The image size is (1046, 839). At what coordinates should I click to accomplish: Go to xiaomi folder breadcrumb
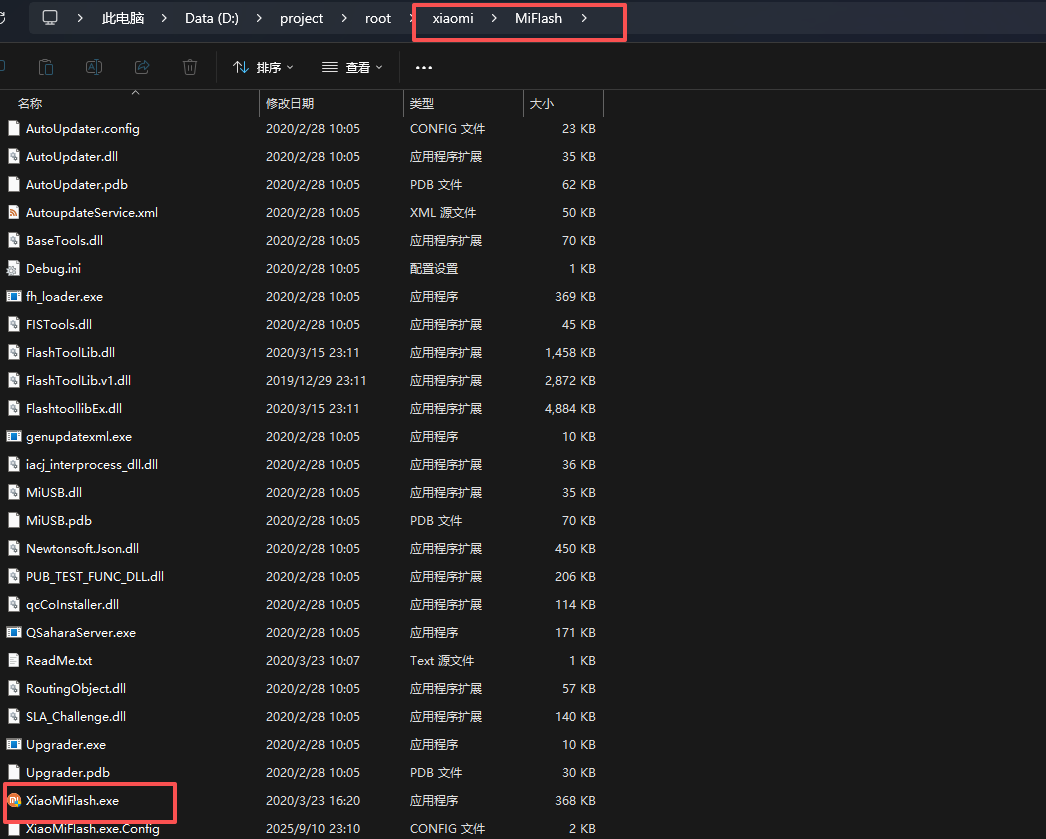[x=453, y=19]
